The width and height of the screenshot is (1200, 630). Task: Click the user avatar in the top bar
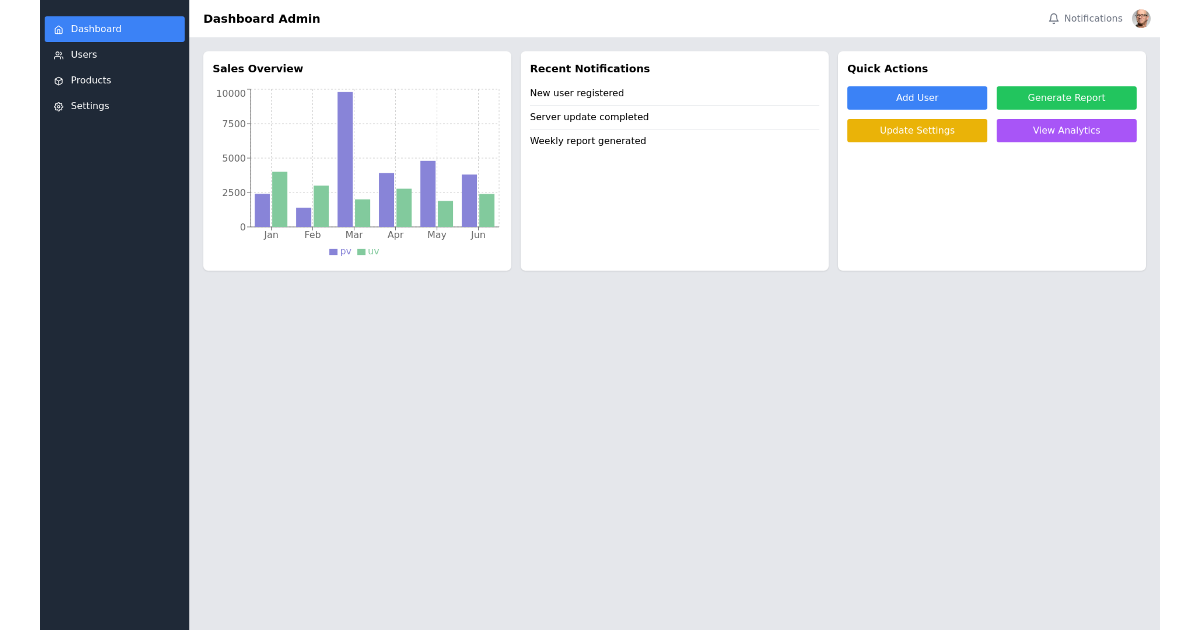click(x=1141, y=18)
